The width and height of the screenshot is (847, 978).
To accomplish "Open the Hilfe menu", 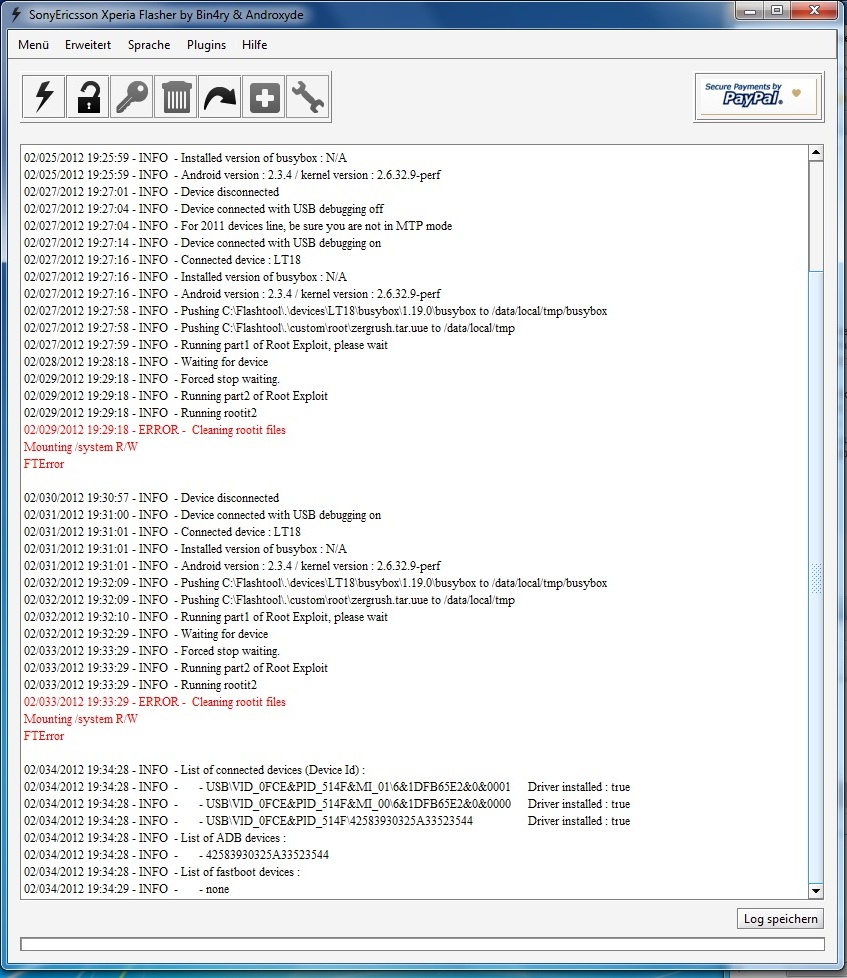I will point(254,45).
